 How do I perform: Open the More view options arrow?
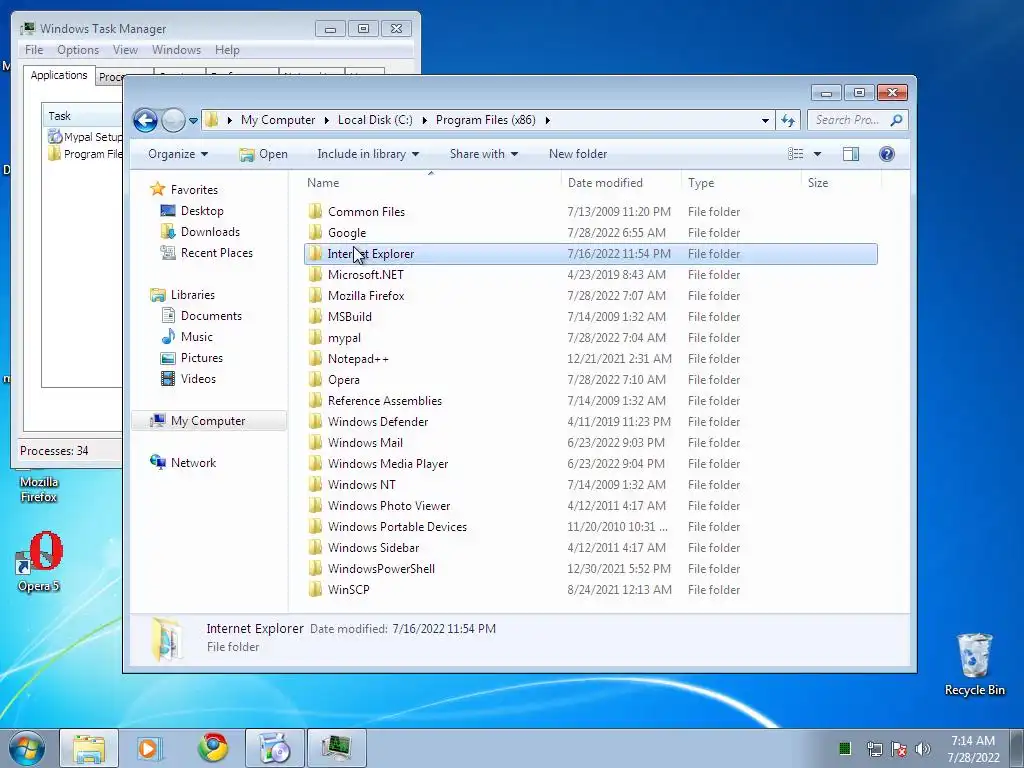point(817,154)
